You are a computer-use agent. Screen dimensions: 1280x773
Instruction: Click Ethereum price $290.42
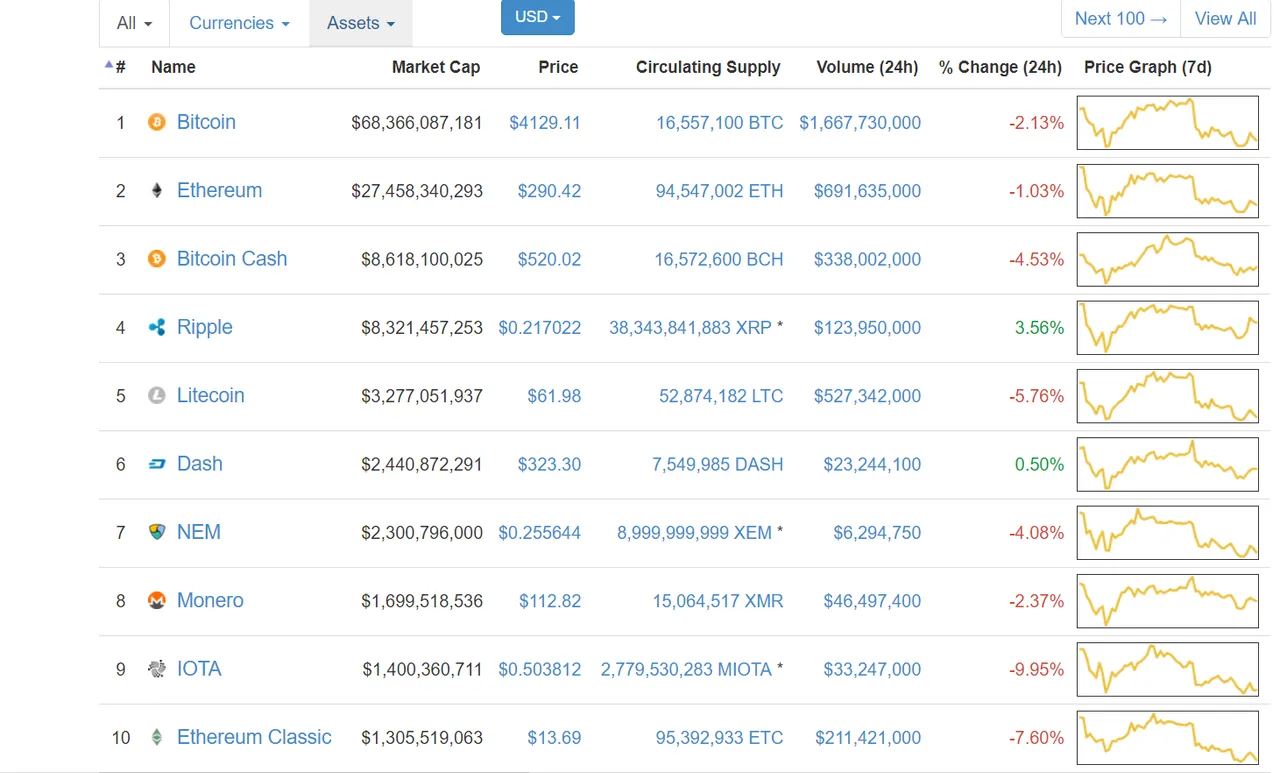549,191
